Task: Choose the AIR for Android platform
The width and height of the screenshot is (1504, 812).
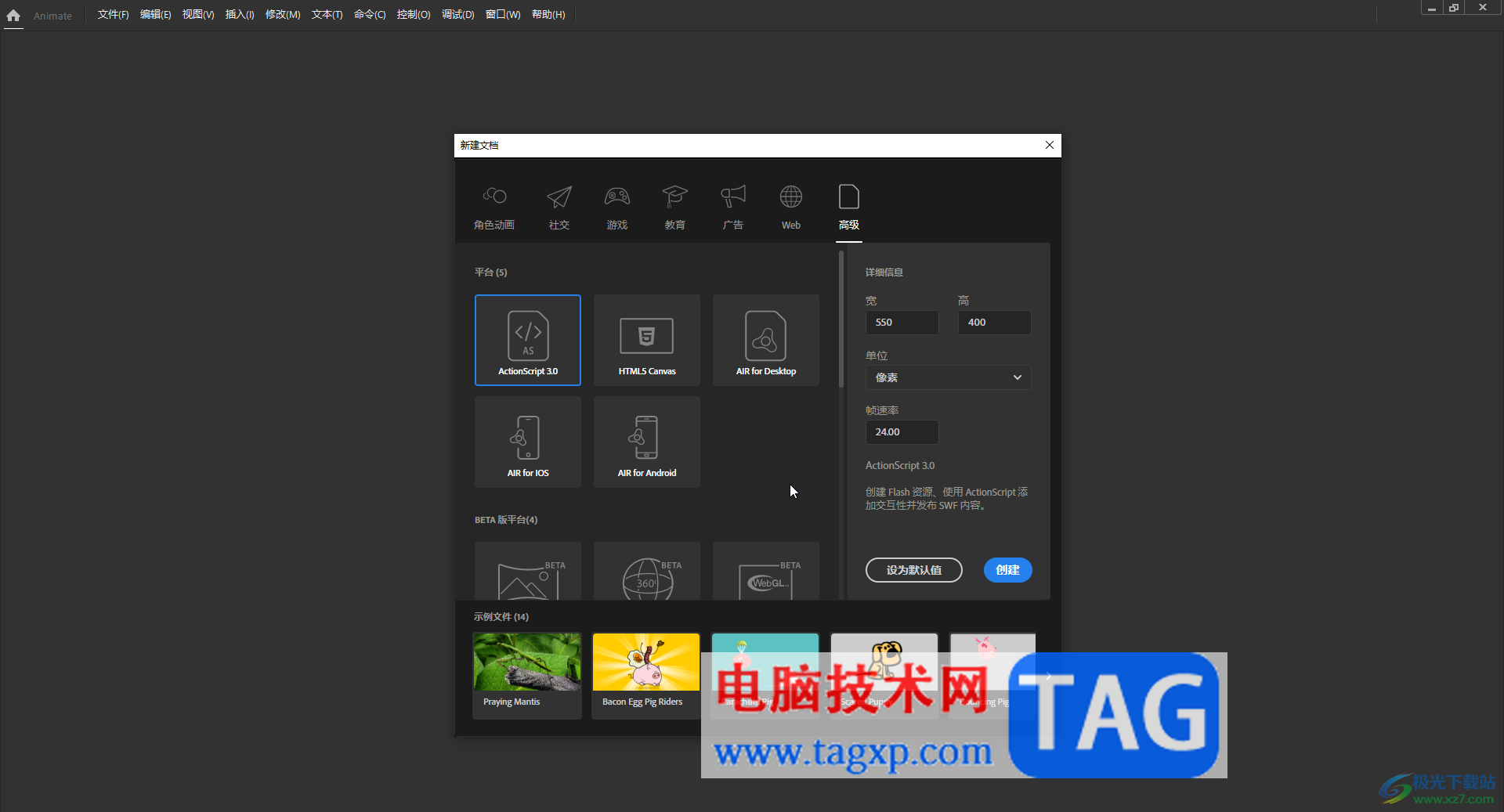Action: pos(647,442)
